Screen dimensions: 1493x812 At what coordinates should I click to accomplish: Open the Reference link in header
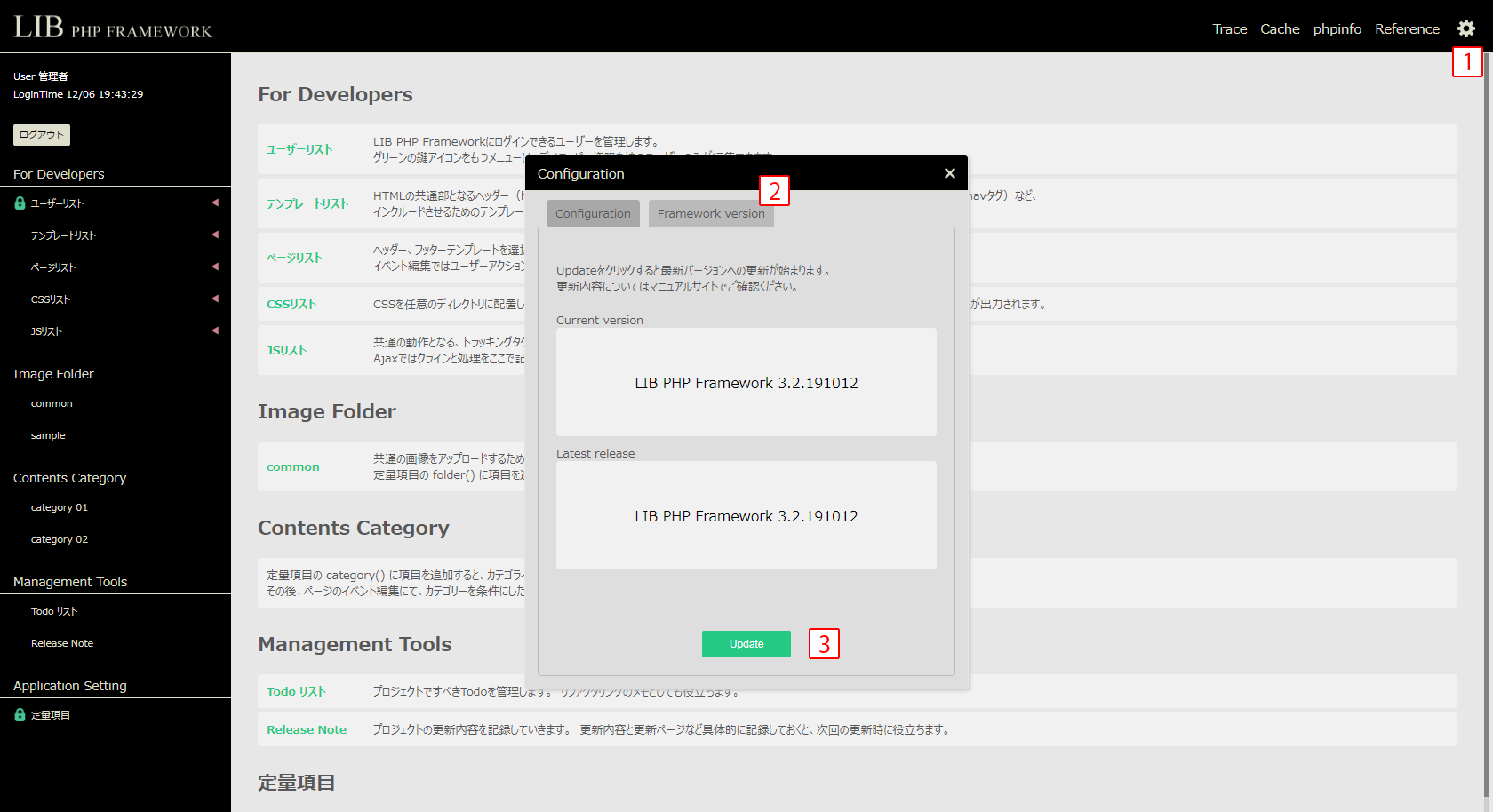[1407, 29]
